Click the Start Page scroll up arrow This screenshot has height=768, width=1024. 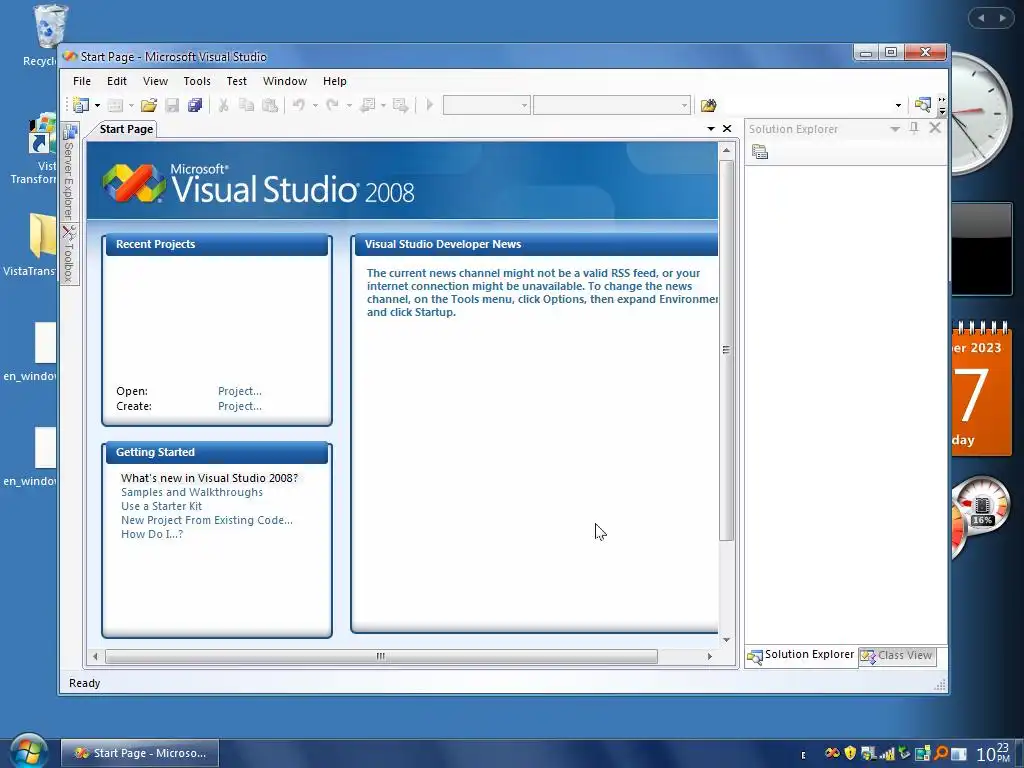click(726, 150)
